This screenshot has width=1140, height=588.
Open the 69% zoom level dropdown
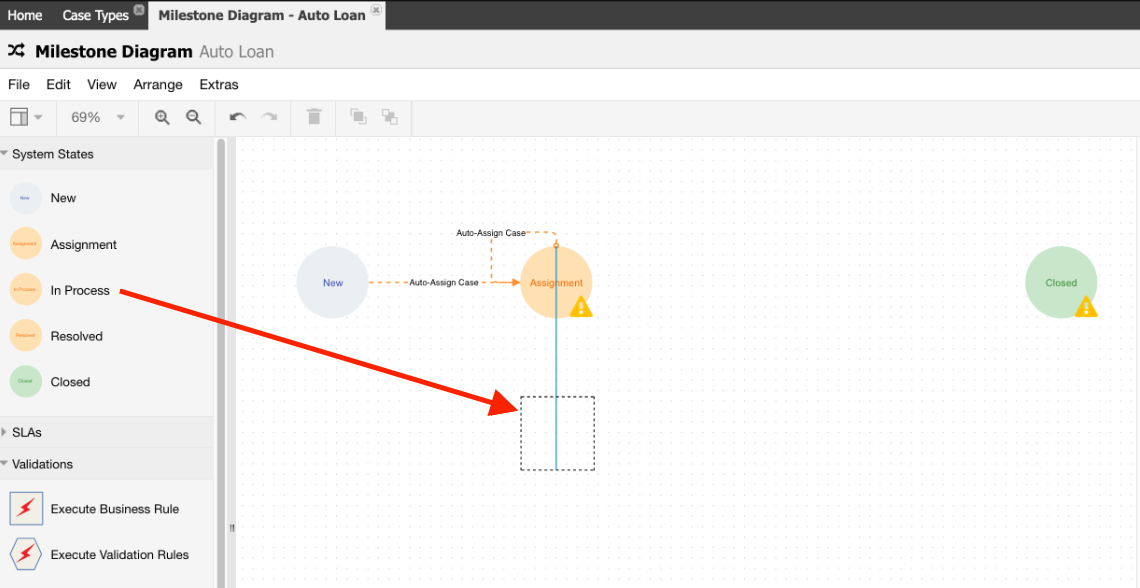pyautogui.click(x=98, y=117)
